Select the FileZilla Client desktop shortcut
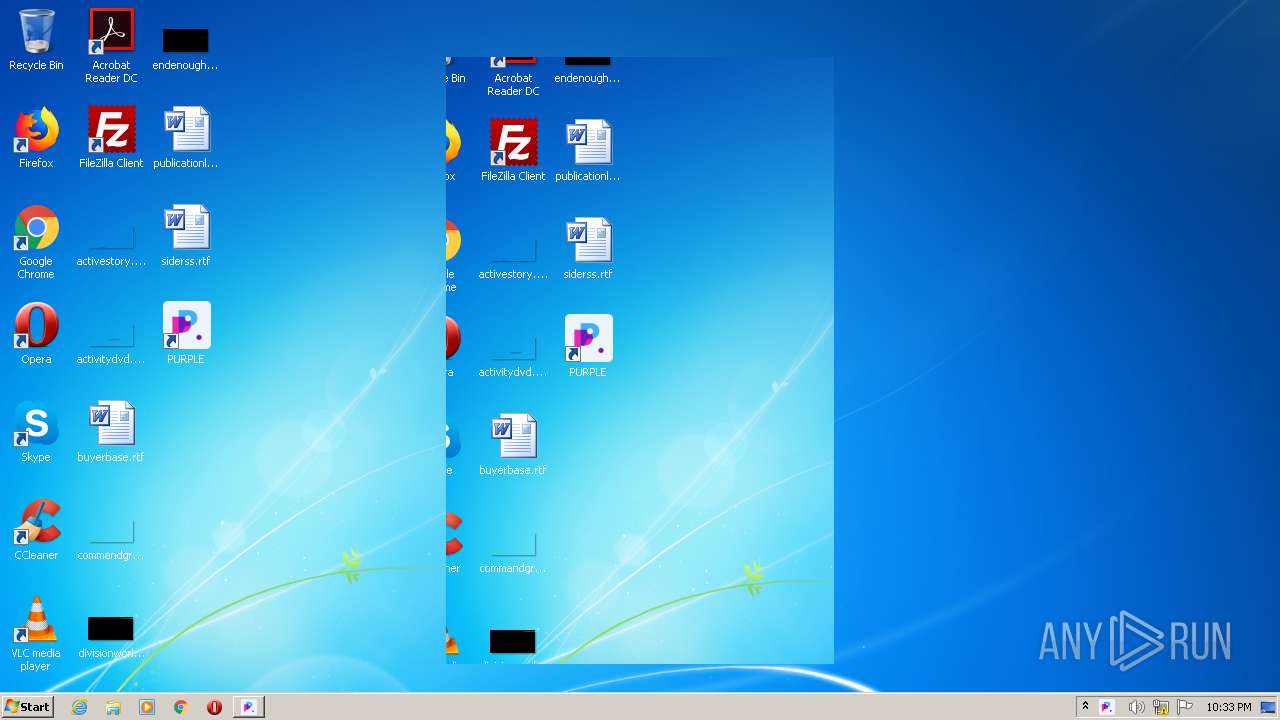Image resolution: width=1280 pixels, height=720 pixels. (x=111, y=138)
